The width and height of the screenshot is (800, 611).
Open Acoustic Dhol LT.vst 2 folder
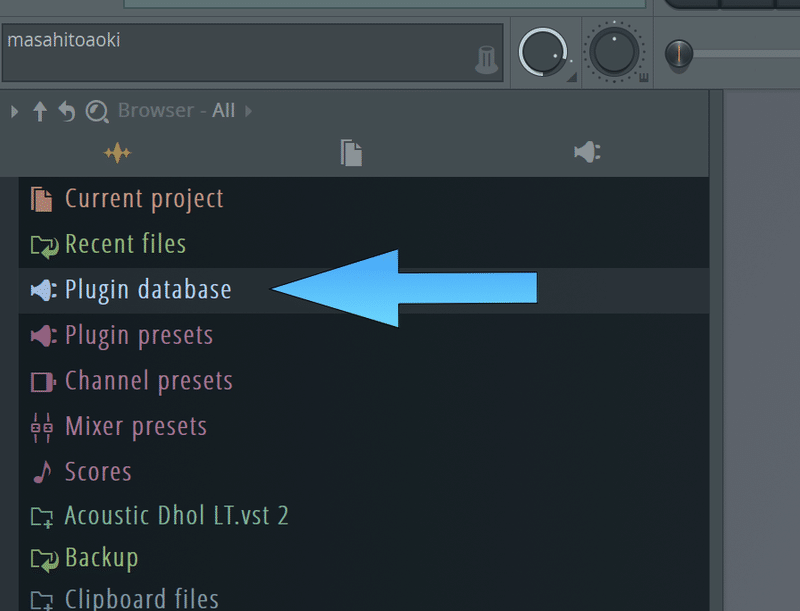tap(364, 516)
